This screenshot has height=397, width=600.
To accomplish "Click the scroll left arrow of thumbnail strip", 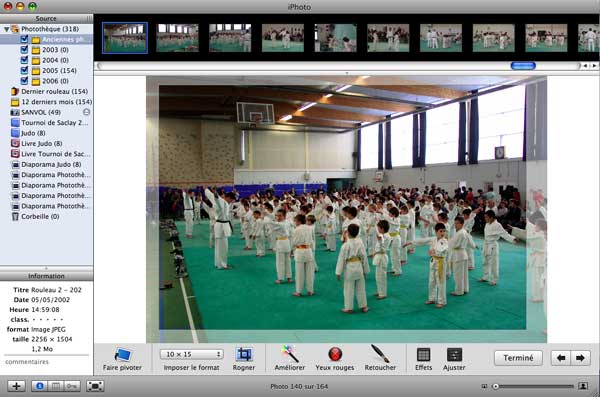I will point(585,66).
